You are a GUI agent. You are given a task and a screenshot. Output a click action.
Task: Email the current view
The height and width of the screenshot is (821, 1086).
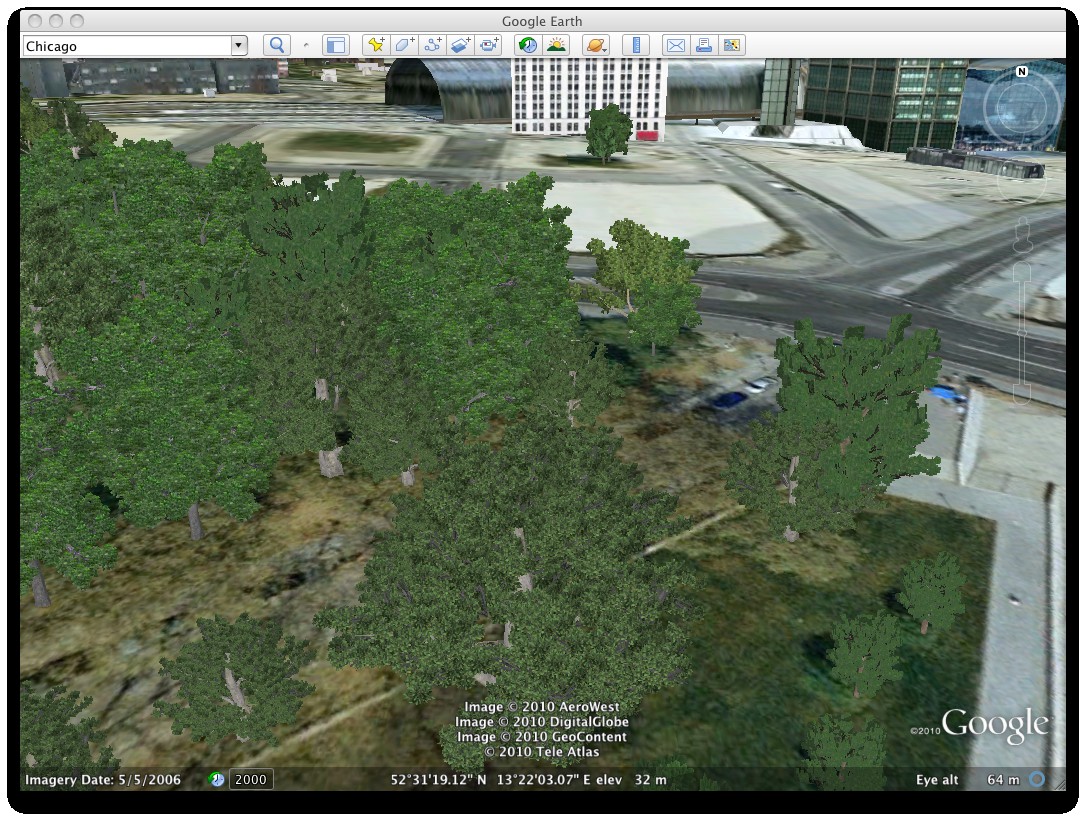point(676,45)
